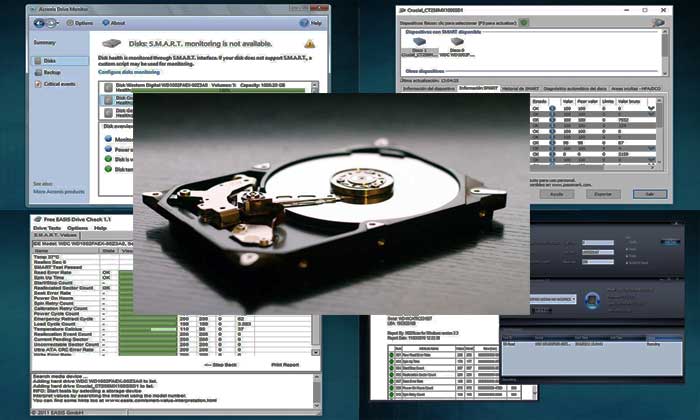Click the Exportar button
The image size is (700, 420).
click(603, 194)
